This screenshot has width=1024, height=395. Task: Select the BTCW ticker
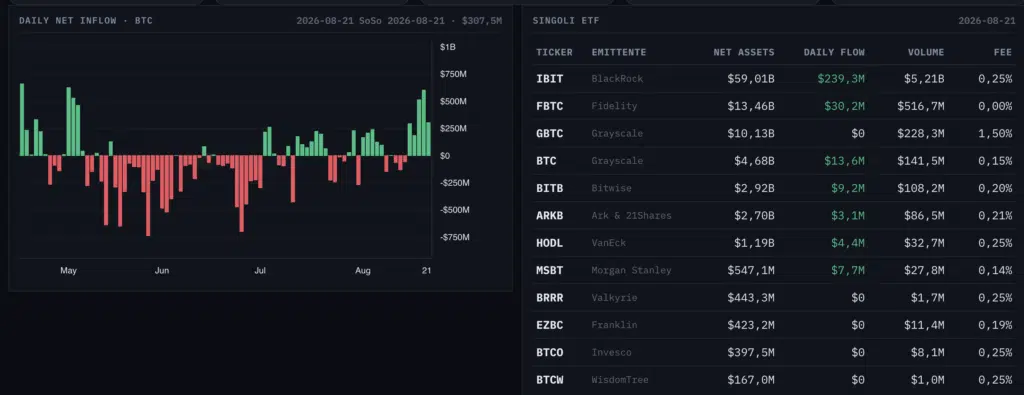coord(550,379)
